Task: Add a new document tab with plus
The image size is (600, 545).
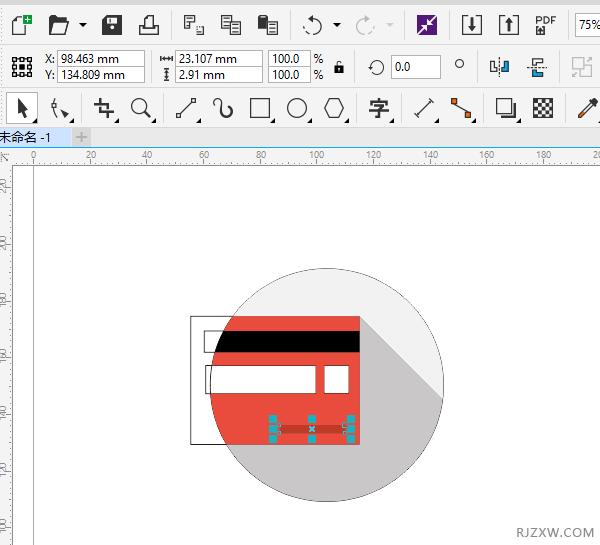Action: coord(81,137)
